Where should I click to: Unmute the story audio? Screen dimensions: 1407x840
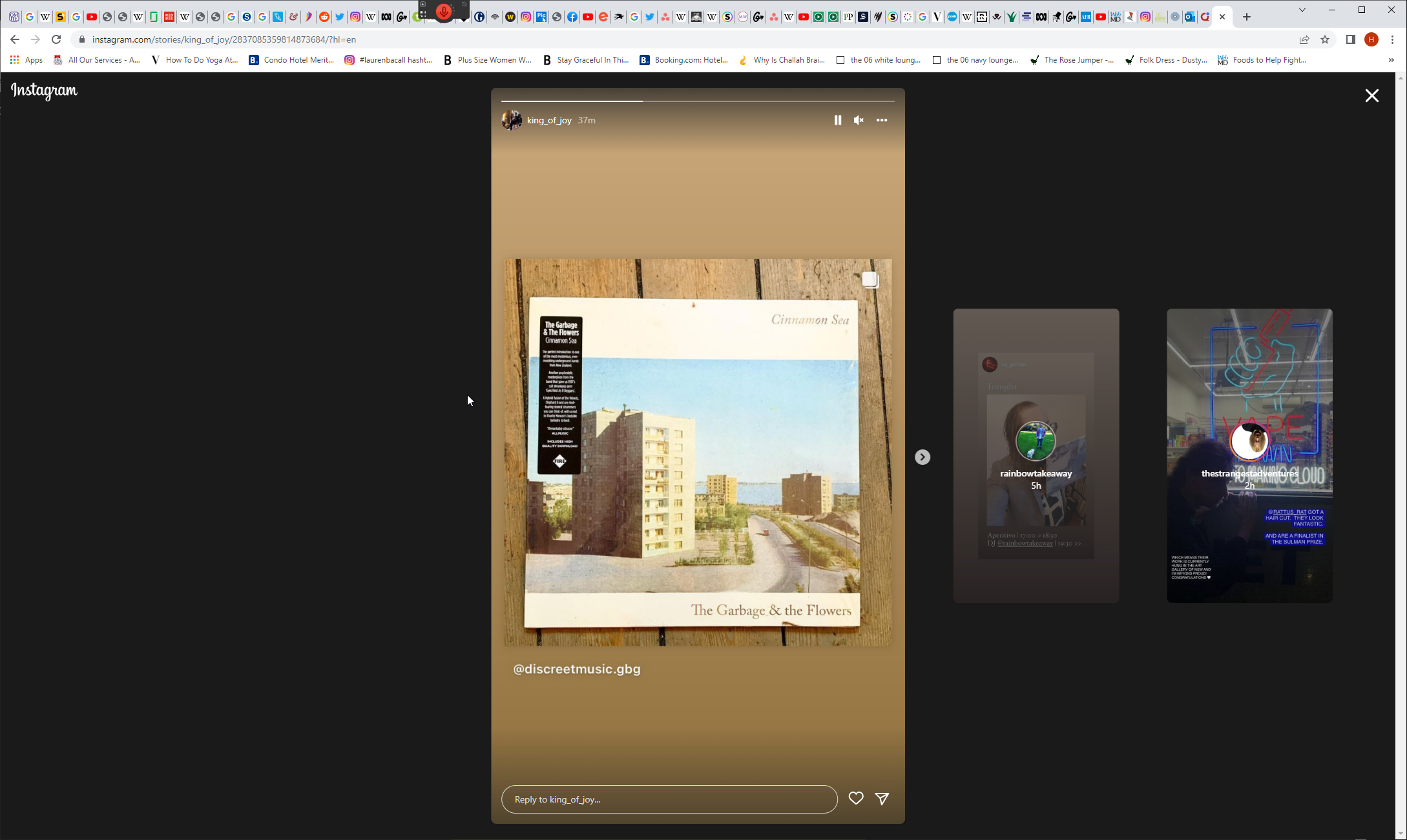(859, 120)
